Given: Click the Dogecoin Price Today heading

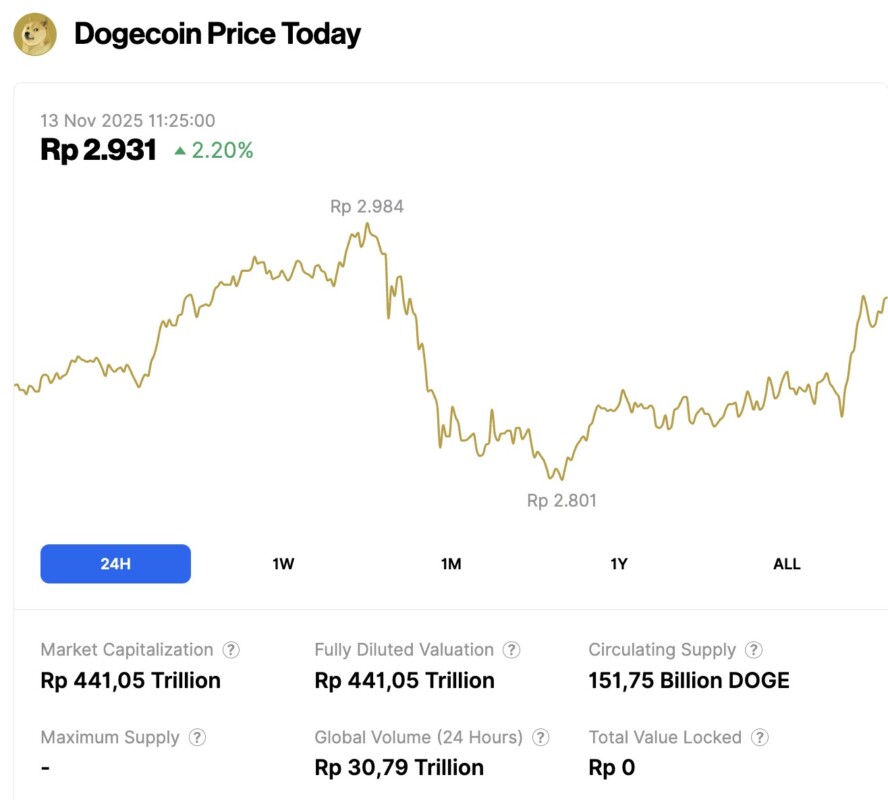Looking at the screenshot, I should pyautogui.click(x=217, y=34).
